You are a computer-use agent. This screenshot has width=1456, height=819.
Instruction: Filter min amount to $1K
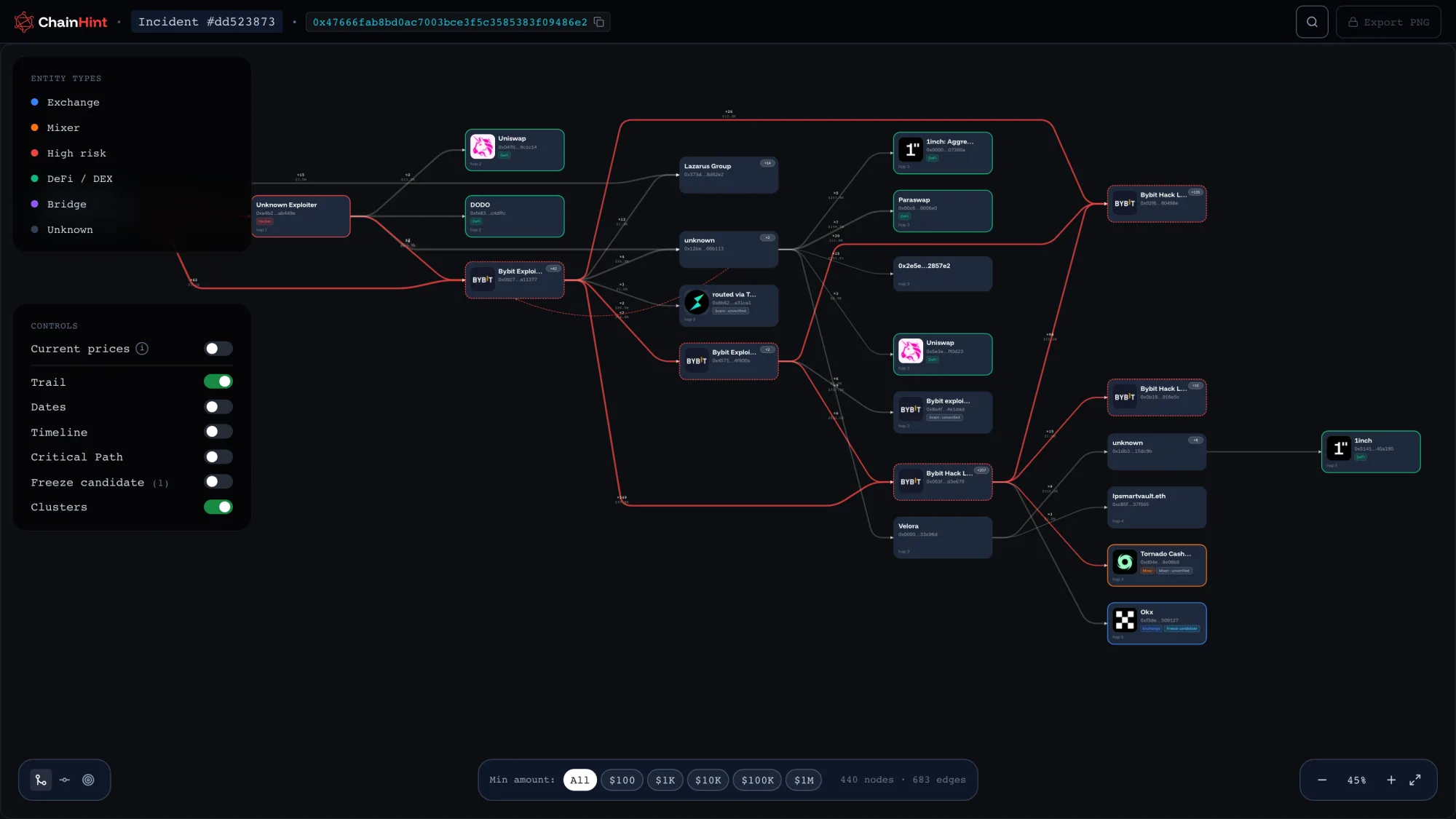click(665, 780)
